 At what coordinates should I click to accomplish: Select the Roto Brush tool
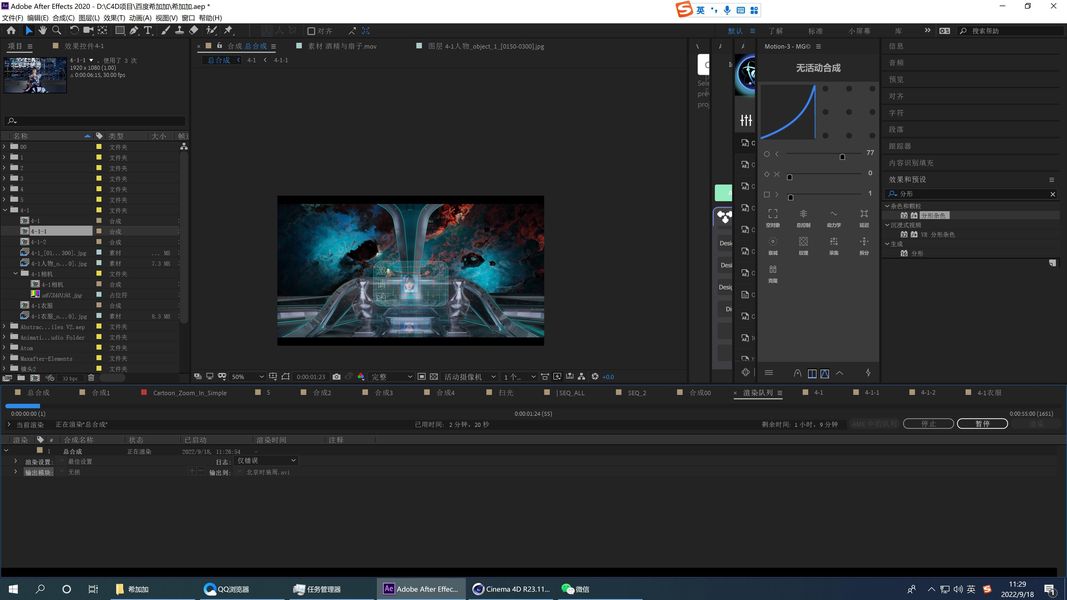coord(212,31)
